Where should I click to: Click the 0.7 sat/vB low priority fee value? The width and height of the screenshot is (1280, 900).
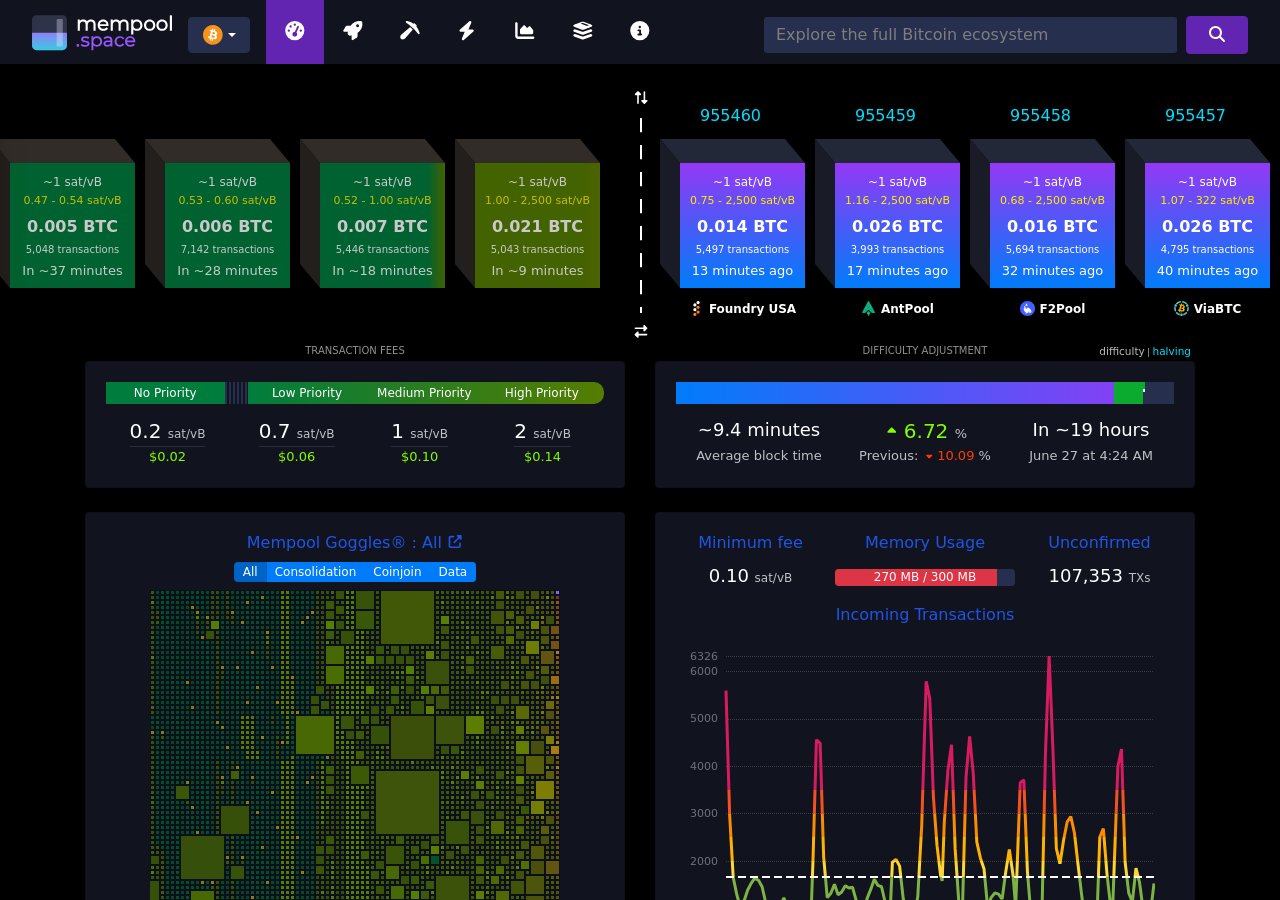[296, 432]
